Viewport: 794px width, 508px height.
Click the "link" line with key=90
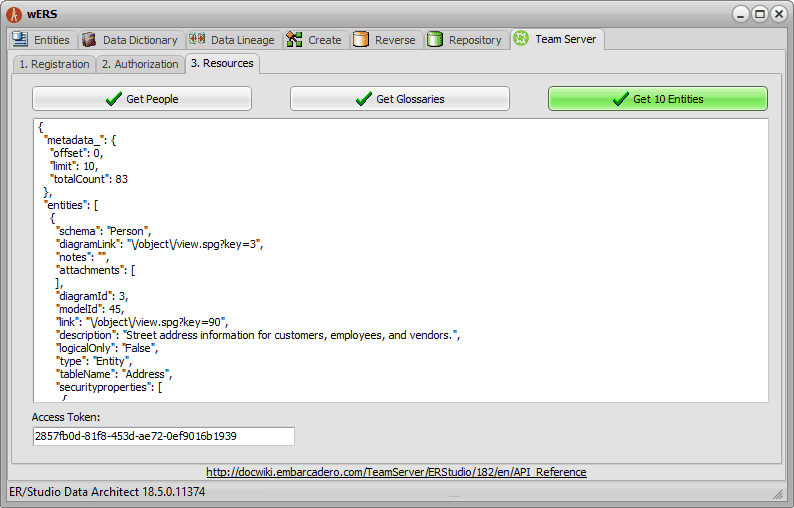tap(142, 322)
